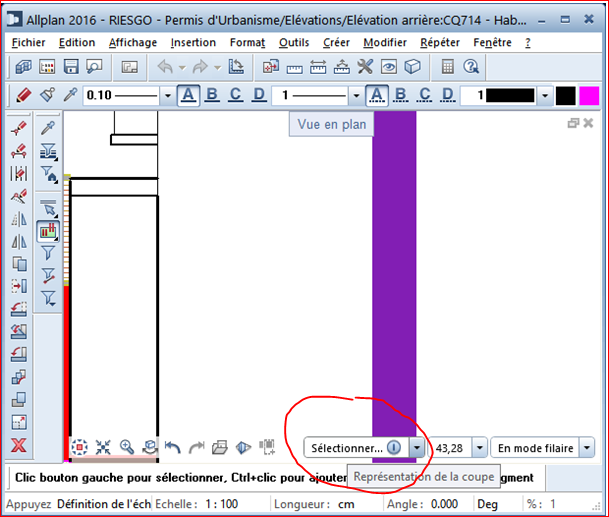Click the wrench and screwdriver tools icon

(x=365, y=67)
